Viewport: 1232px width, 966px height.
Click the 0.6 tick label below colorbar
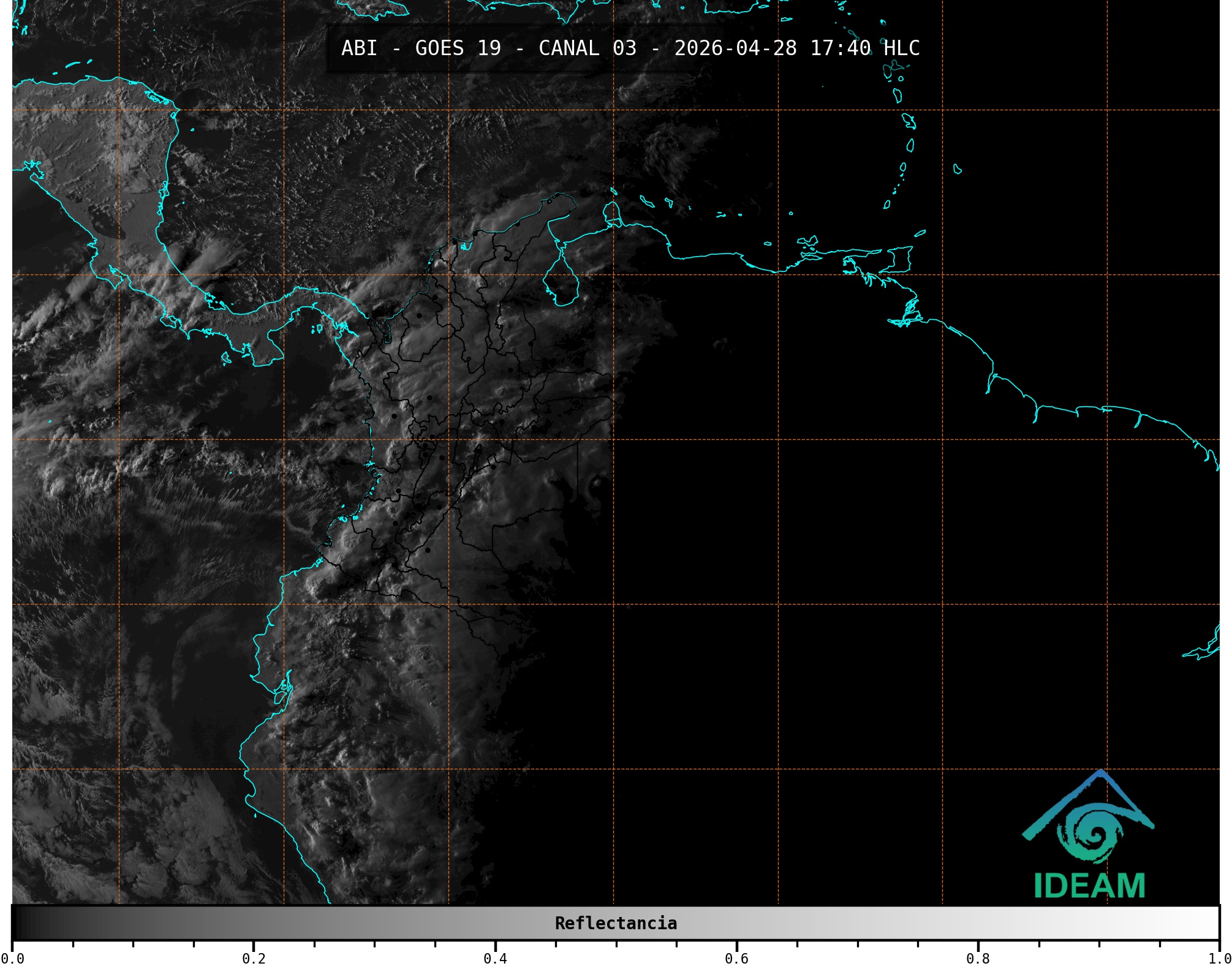point(736,958)
